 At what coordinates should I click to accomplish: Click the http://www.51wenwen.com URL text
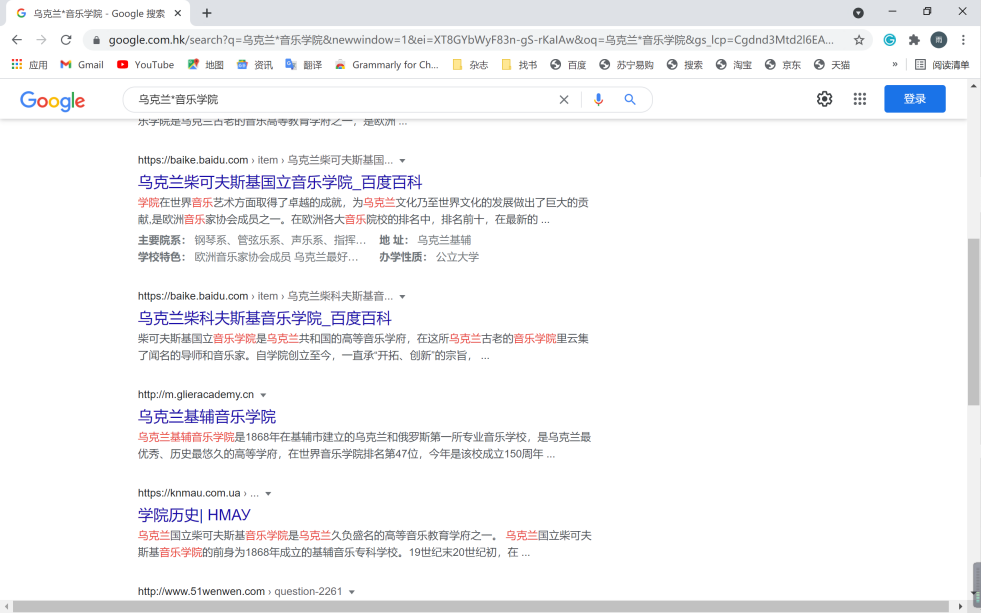[201, 591]
